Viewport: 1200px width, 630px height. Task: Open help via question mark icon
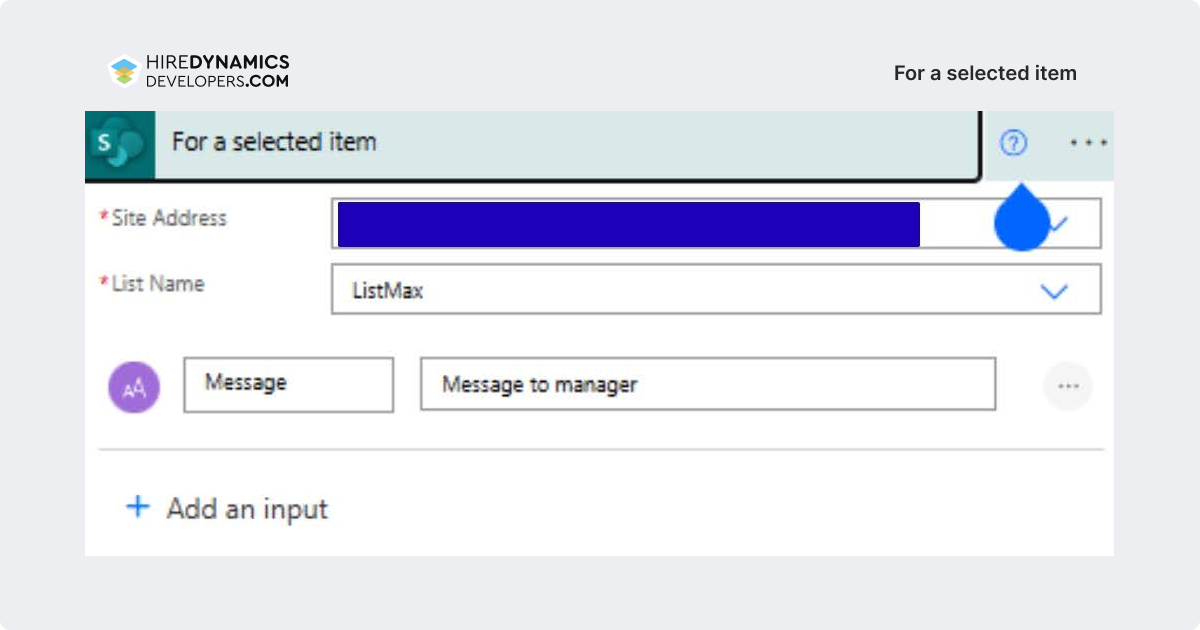point(1013,144)
